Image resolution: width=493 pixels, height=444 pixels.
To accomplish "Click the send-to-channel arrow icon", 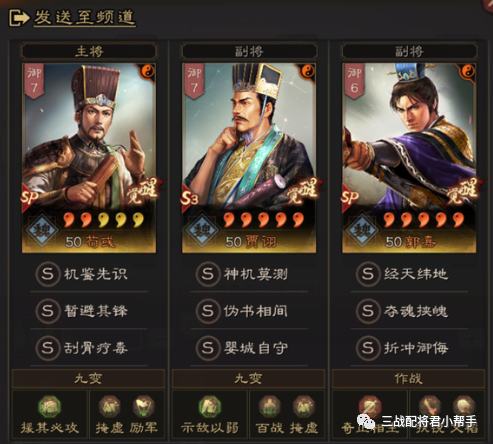I will (19, 18).
